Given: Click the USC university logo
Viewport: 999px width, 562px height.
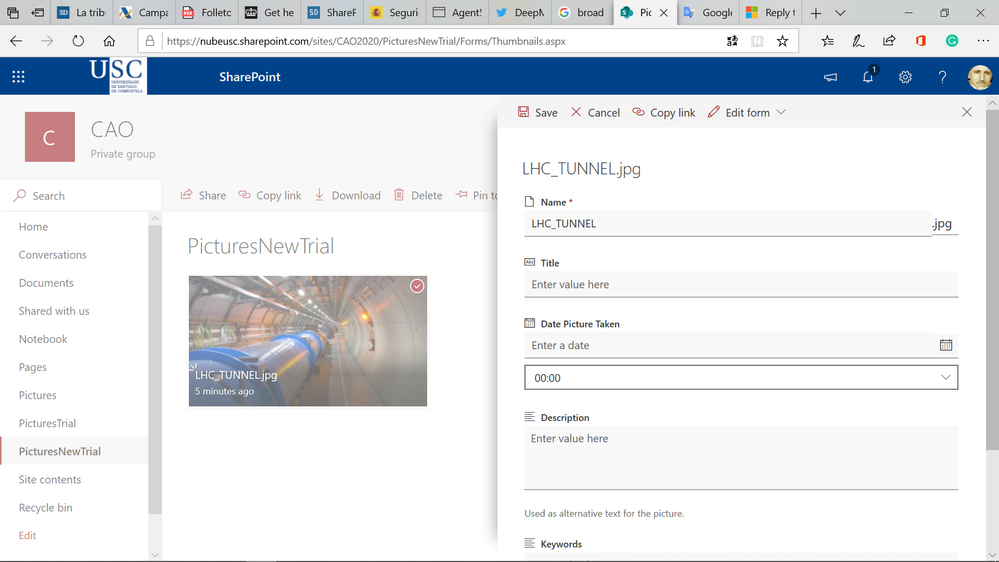Looking at the screenshot, I should pyautogui.click(x=118, y=76).
